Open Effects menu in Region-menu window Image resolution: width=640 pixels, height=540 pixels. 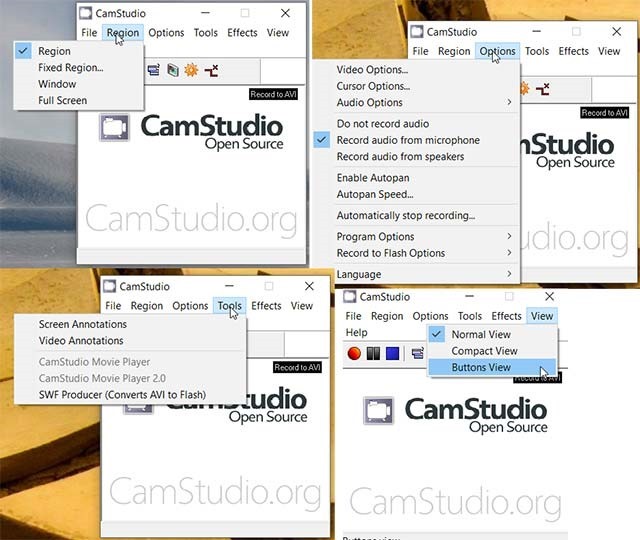[x=242, y=33]
